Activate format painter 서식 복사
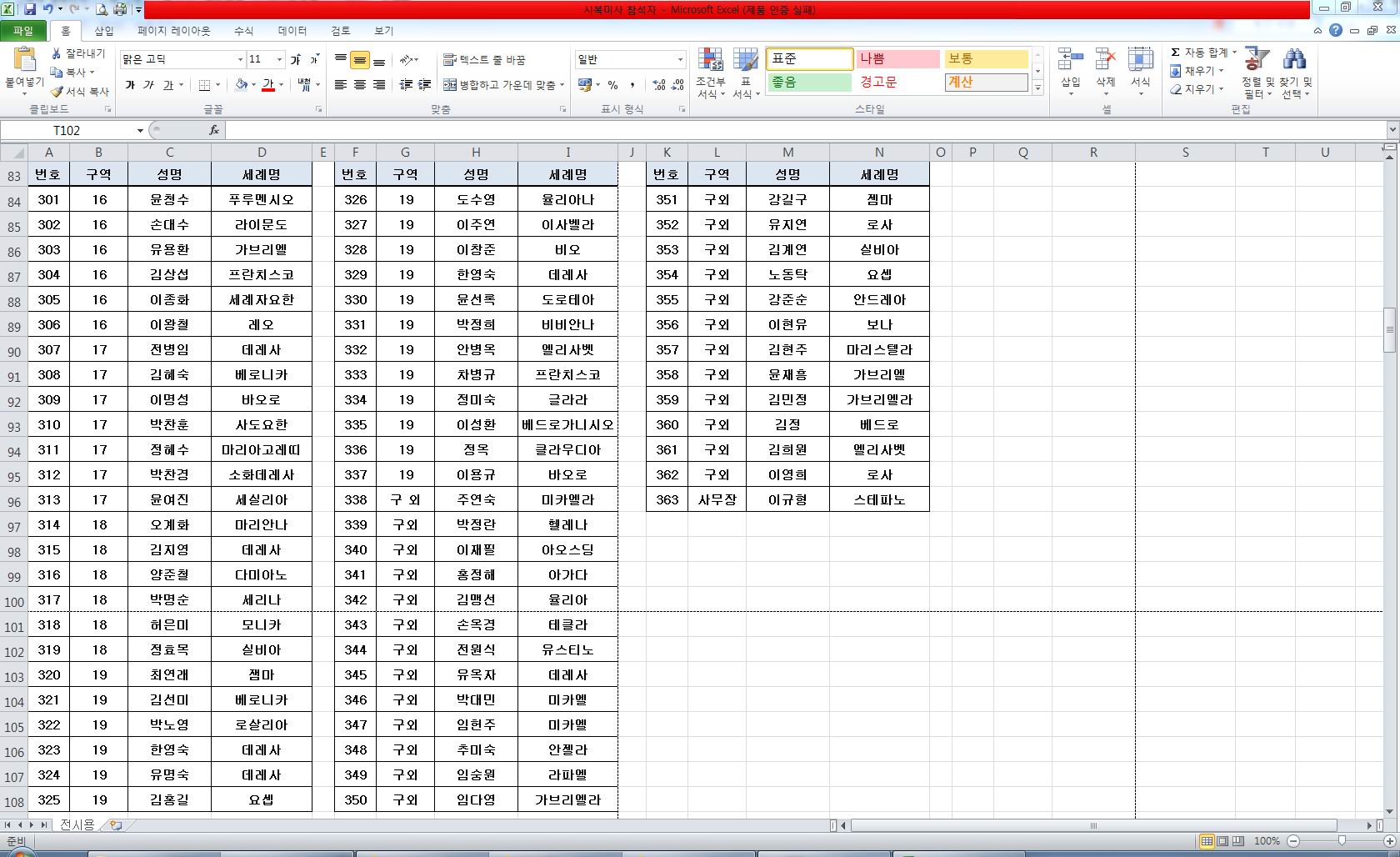This screenshot has width=1400, height=857. 80,92
